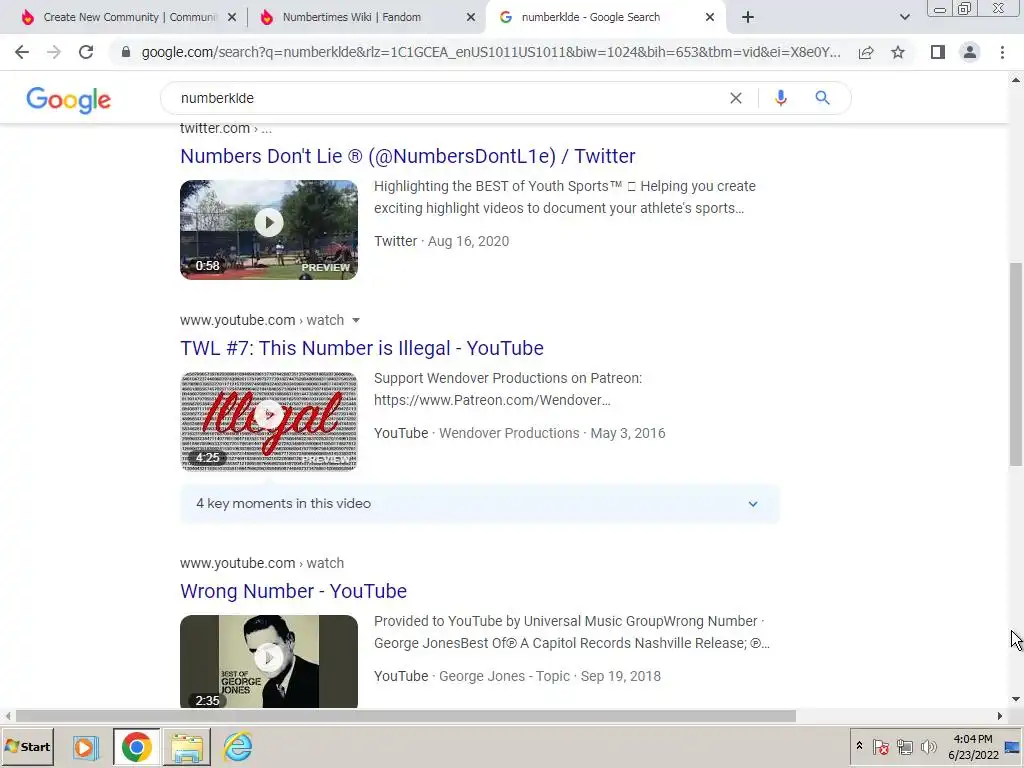Close the Numbertimes Wiki tab
This screenshot has width=1024, height=768.
471,18
